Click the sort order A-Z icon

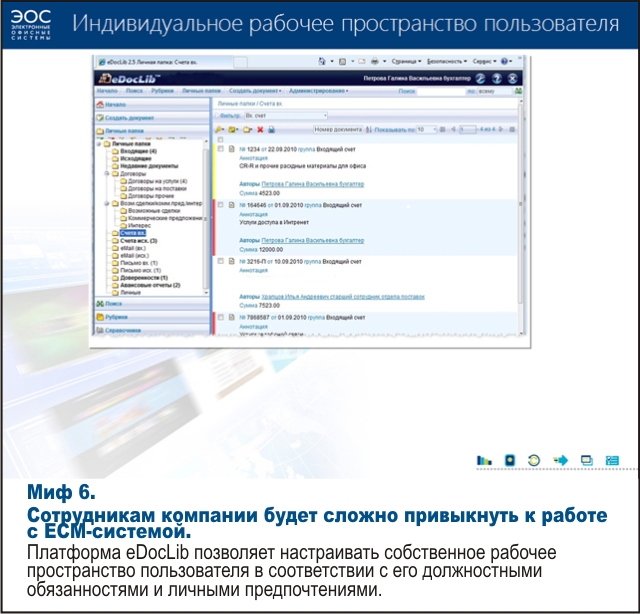(369, 129)
